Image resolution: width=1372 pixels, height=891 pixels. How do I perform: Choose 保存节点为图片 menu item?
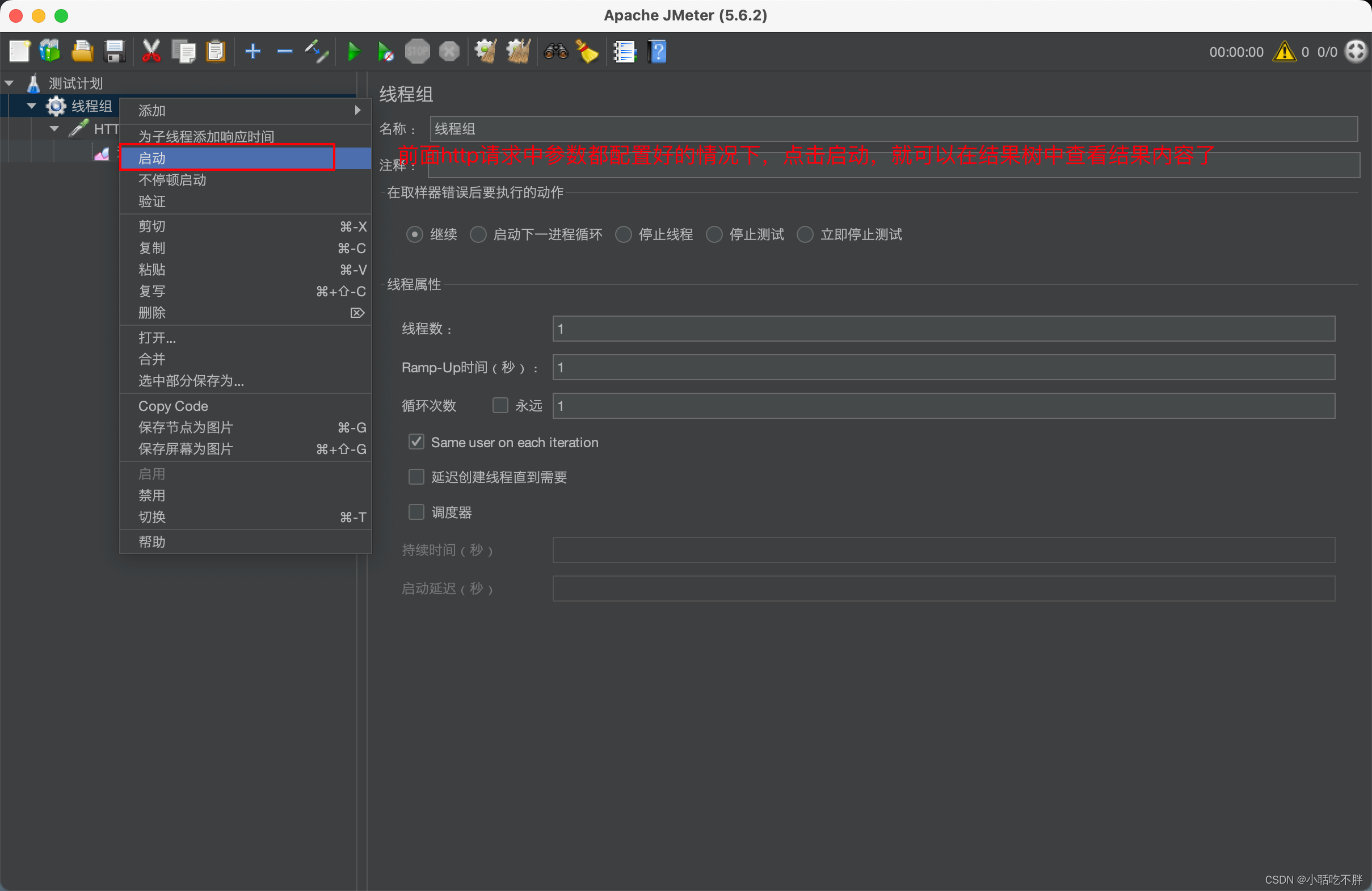click(x=245, y=427)
